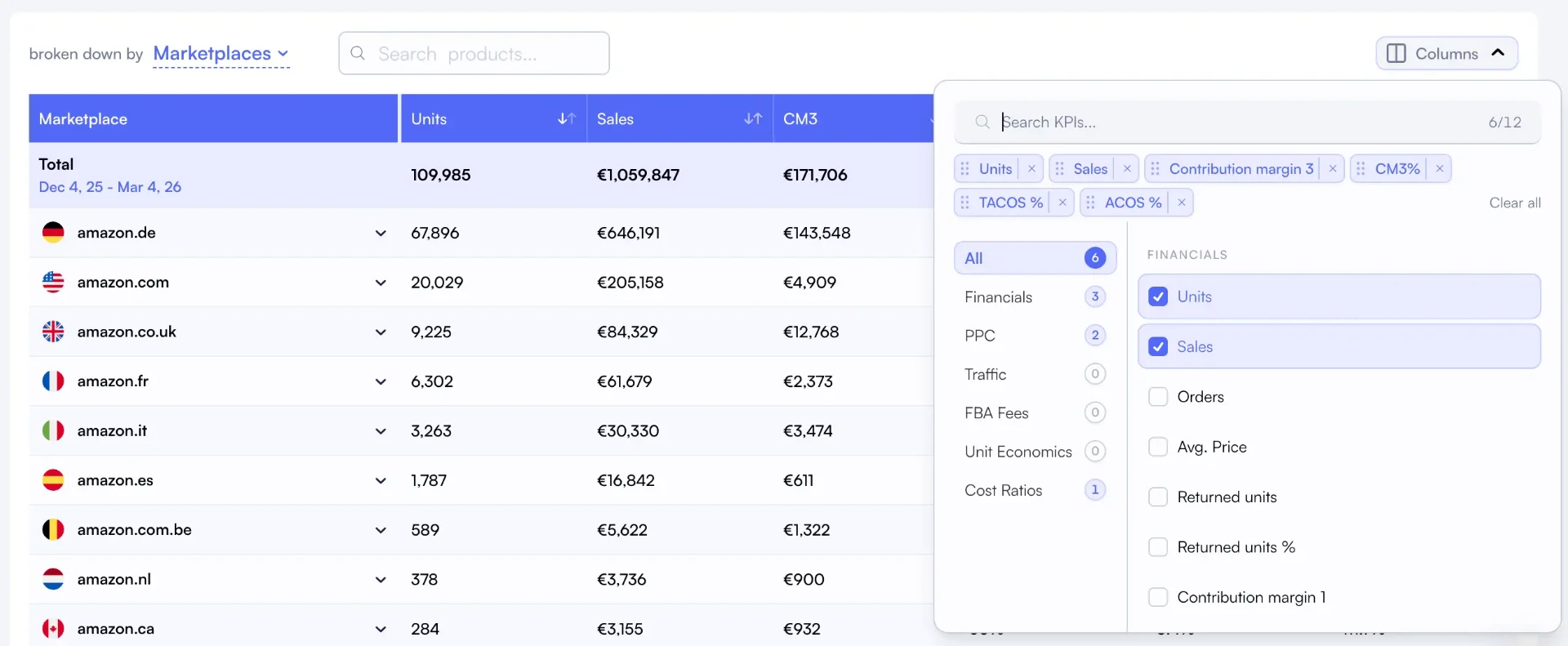This screenshot has height=646, width=1568.
Task: Remove the TACOS % chip
Action: (1062, 203)
